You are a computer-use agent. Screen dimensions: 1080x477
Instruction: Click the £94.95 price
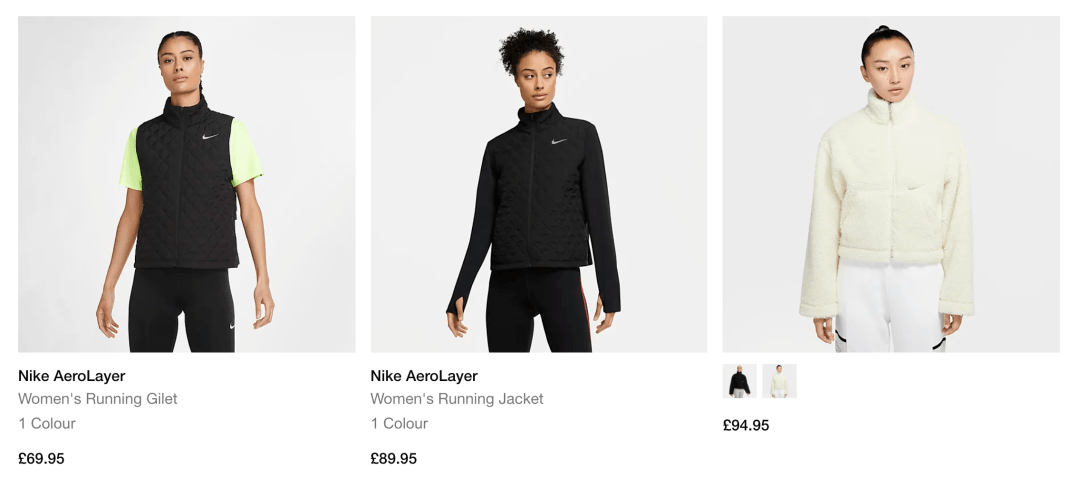point(746,425)
